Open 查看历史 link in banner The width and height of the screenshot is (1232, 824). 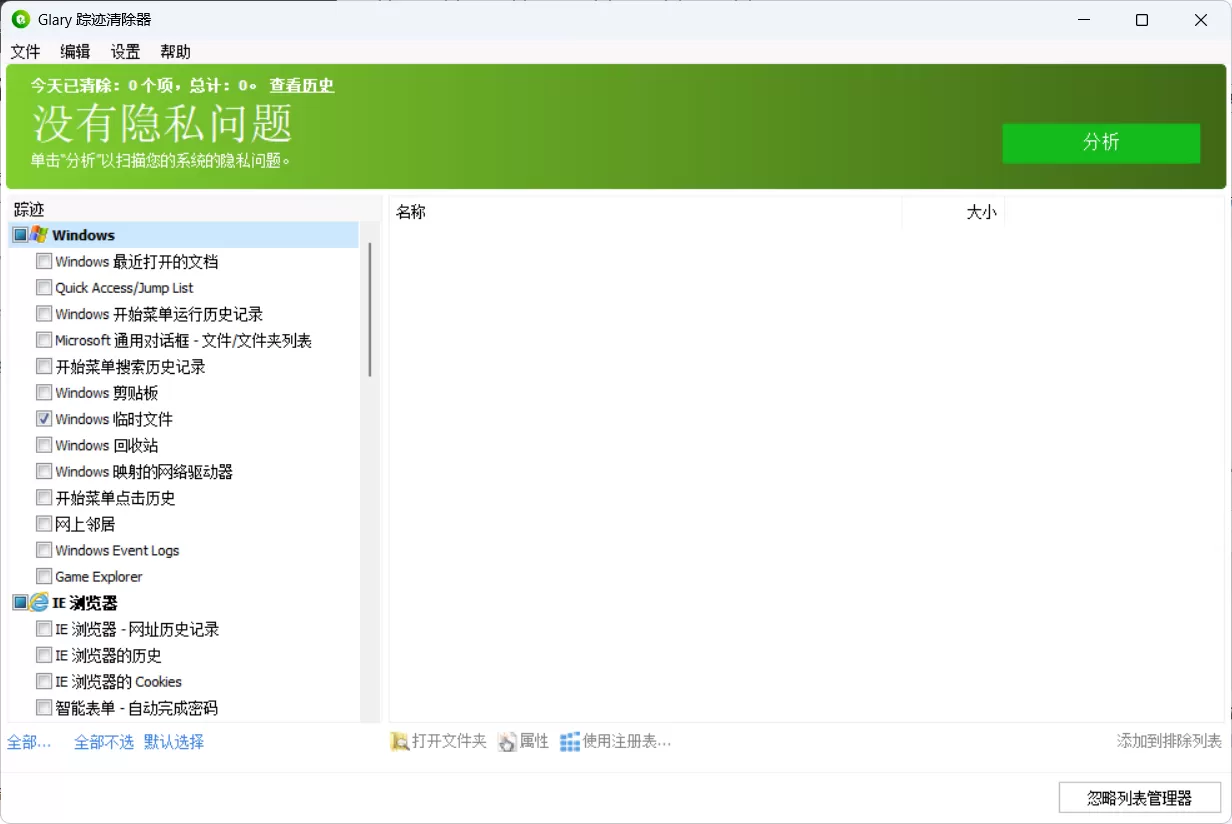click(300, 85)
